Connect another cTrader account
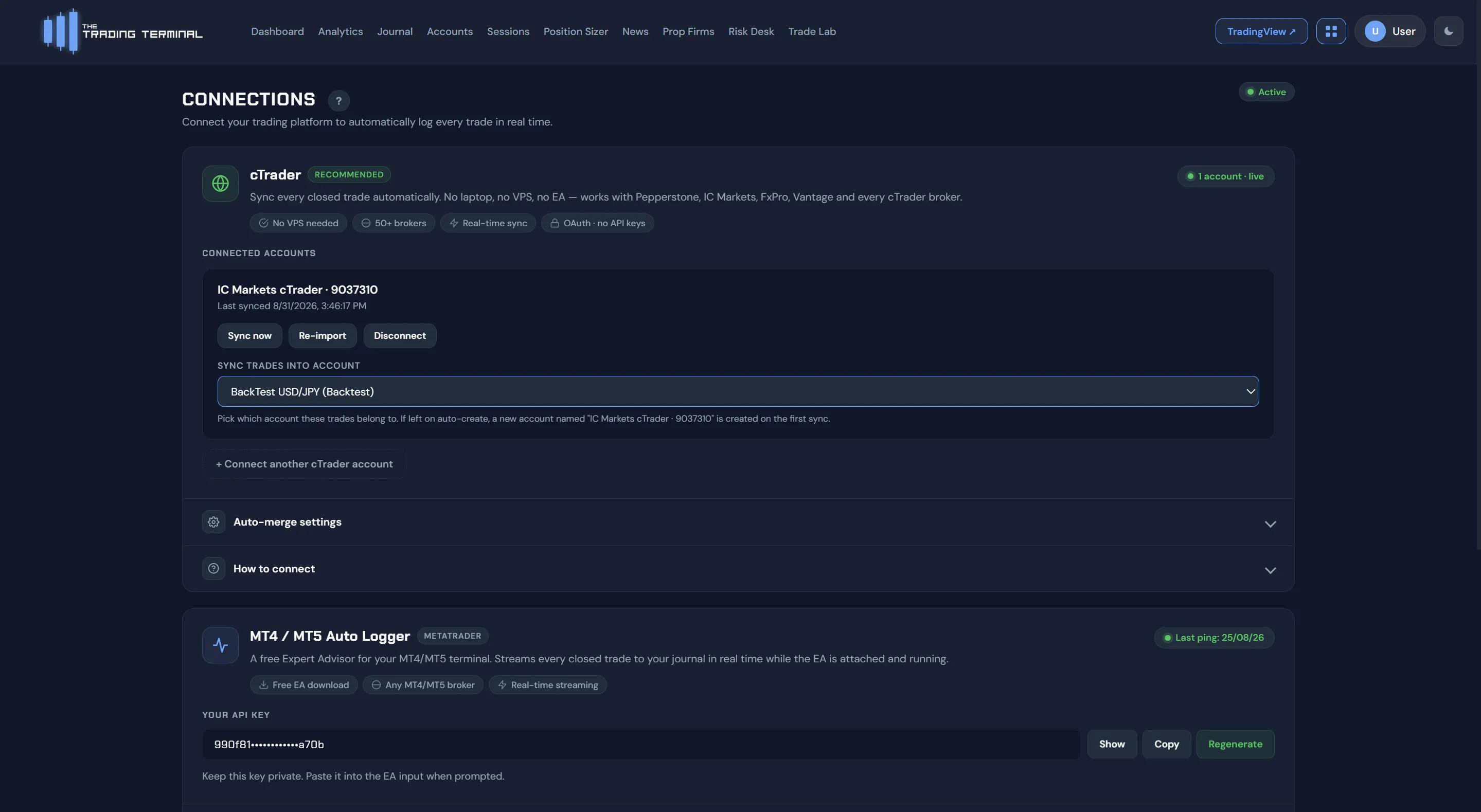The height and width of the screenshot is (812, 1481). tap(304, 464)
